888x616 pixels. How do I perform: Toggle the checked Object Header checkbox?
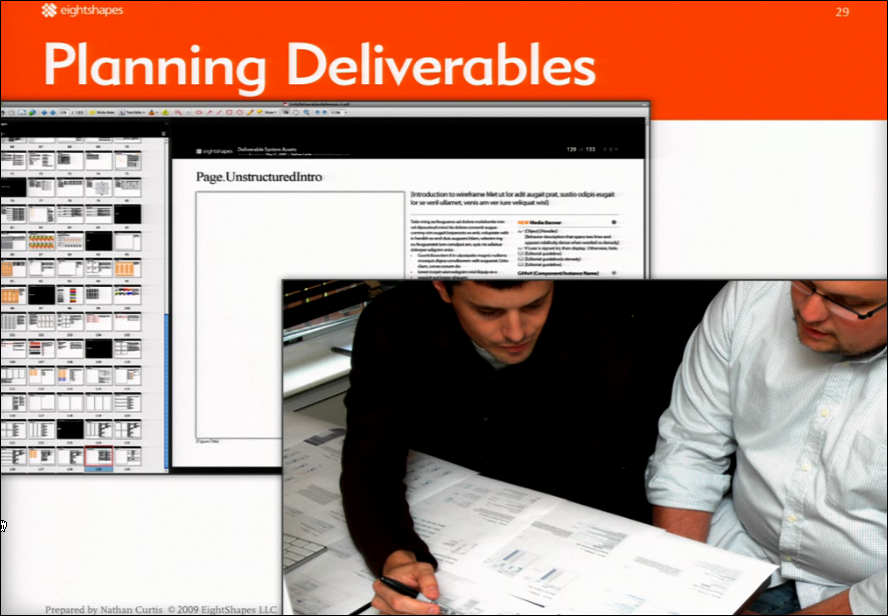click(519, 230)
